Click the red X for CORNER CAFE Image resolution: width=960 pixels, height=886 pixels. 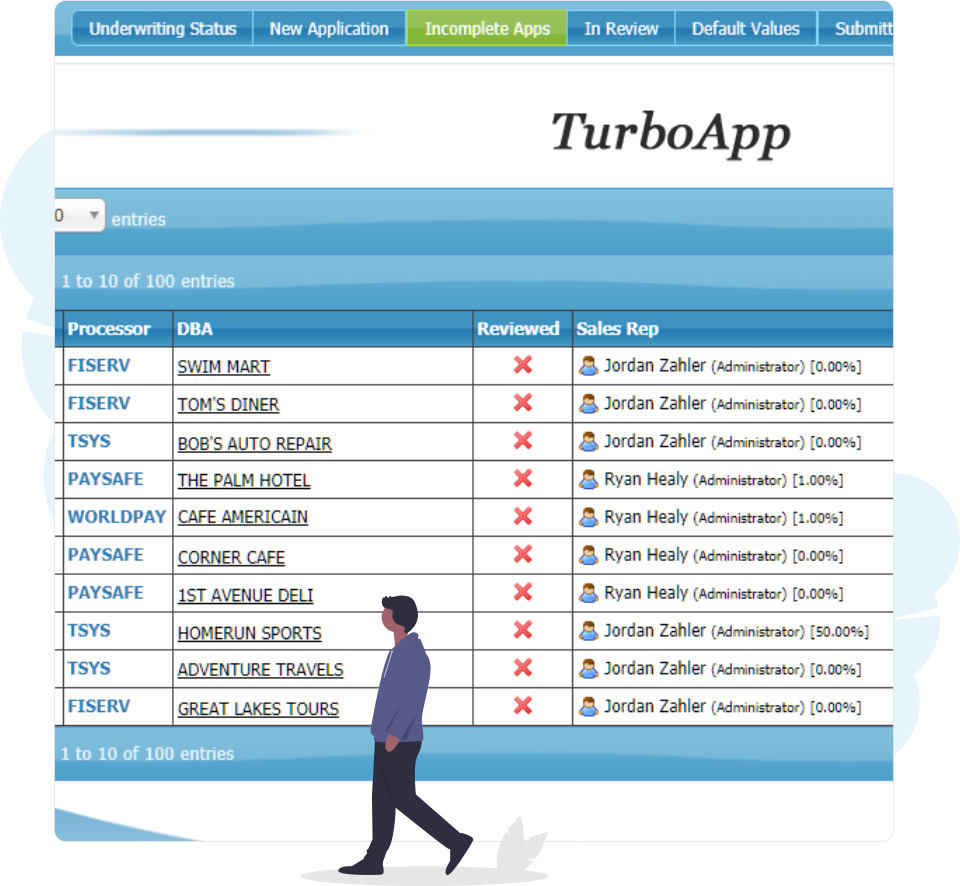pos(523,554)
